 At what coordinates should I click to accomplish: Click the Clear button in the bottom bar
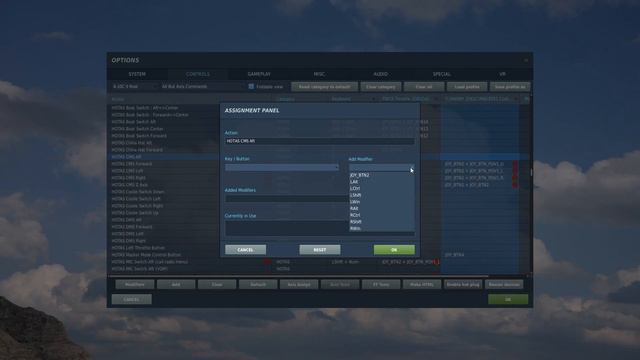pos(217,284)
